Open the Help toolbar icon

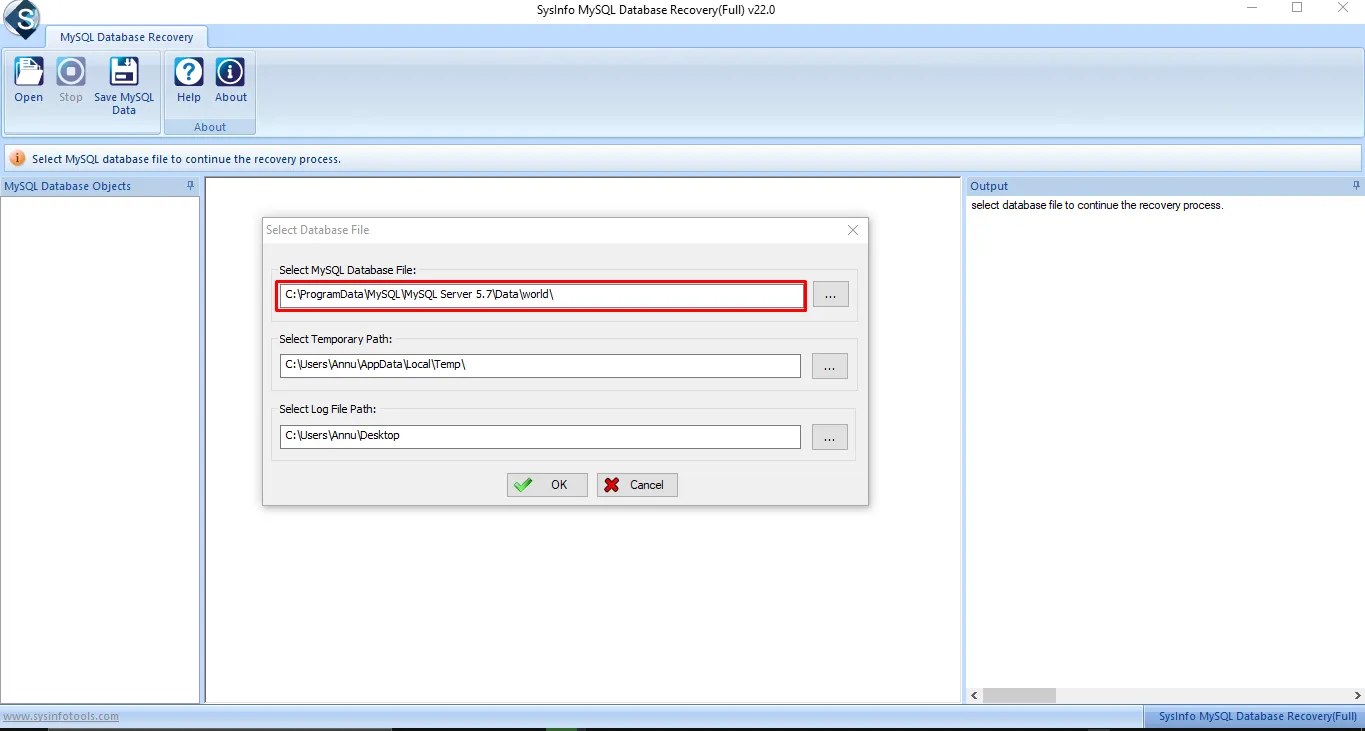pos(189,80)
